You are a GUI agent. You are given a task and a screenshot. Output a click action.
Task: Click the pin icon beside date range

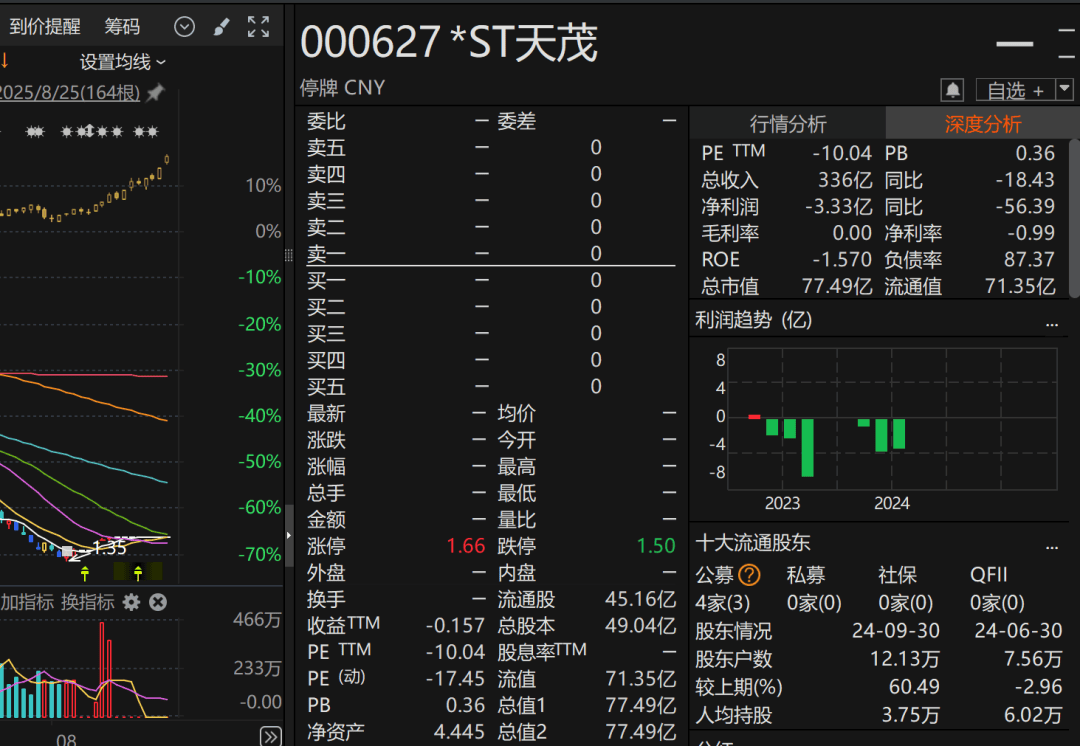(156, 92)
